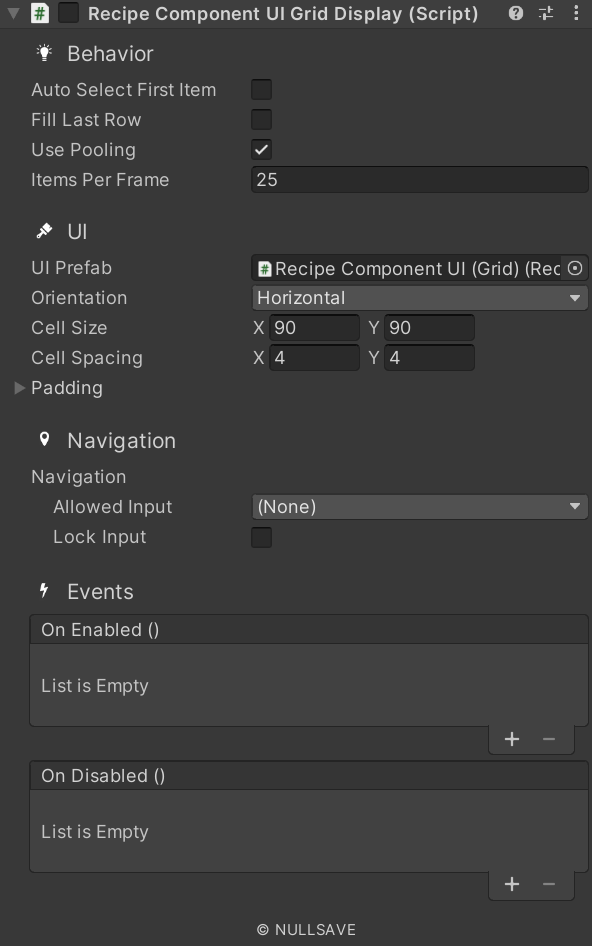Collapse the Recipe Component UI Grid Display foldout
The height and width of the screenshot is (946, 592).
(x=13, y=13)
